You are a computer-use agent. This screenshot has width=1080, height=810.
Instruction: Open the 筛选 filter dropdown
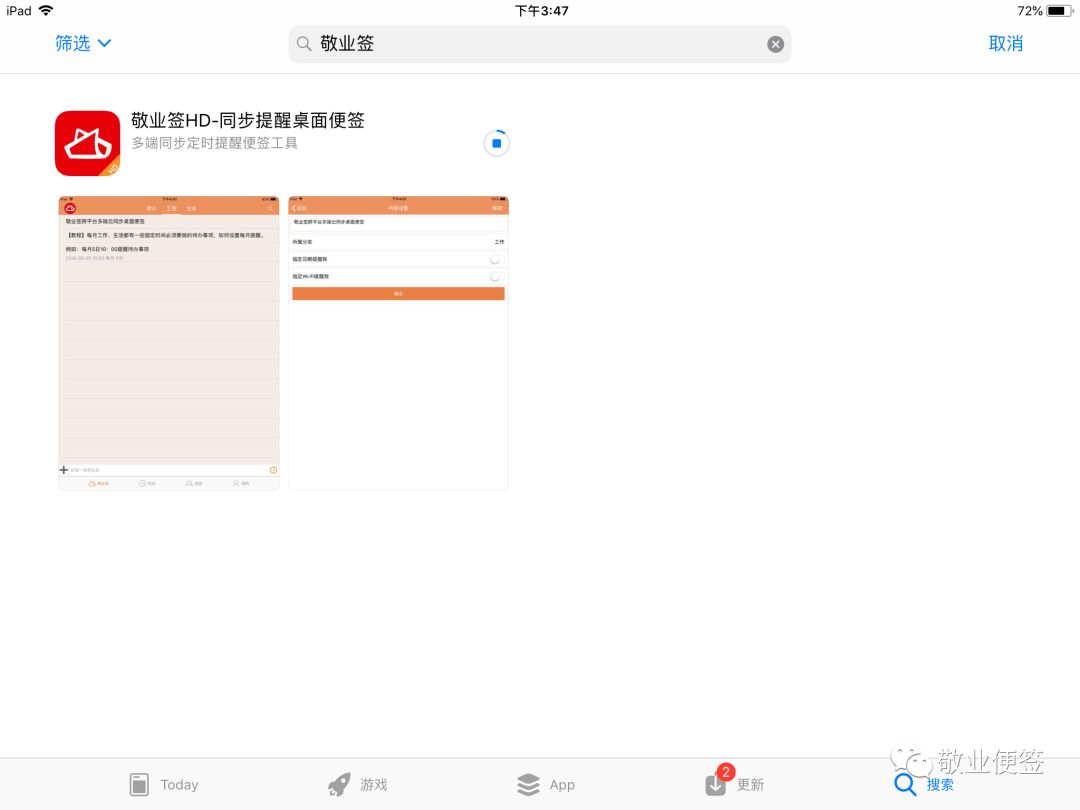(83, 43)
